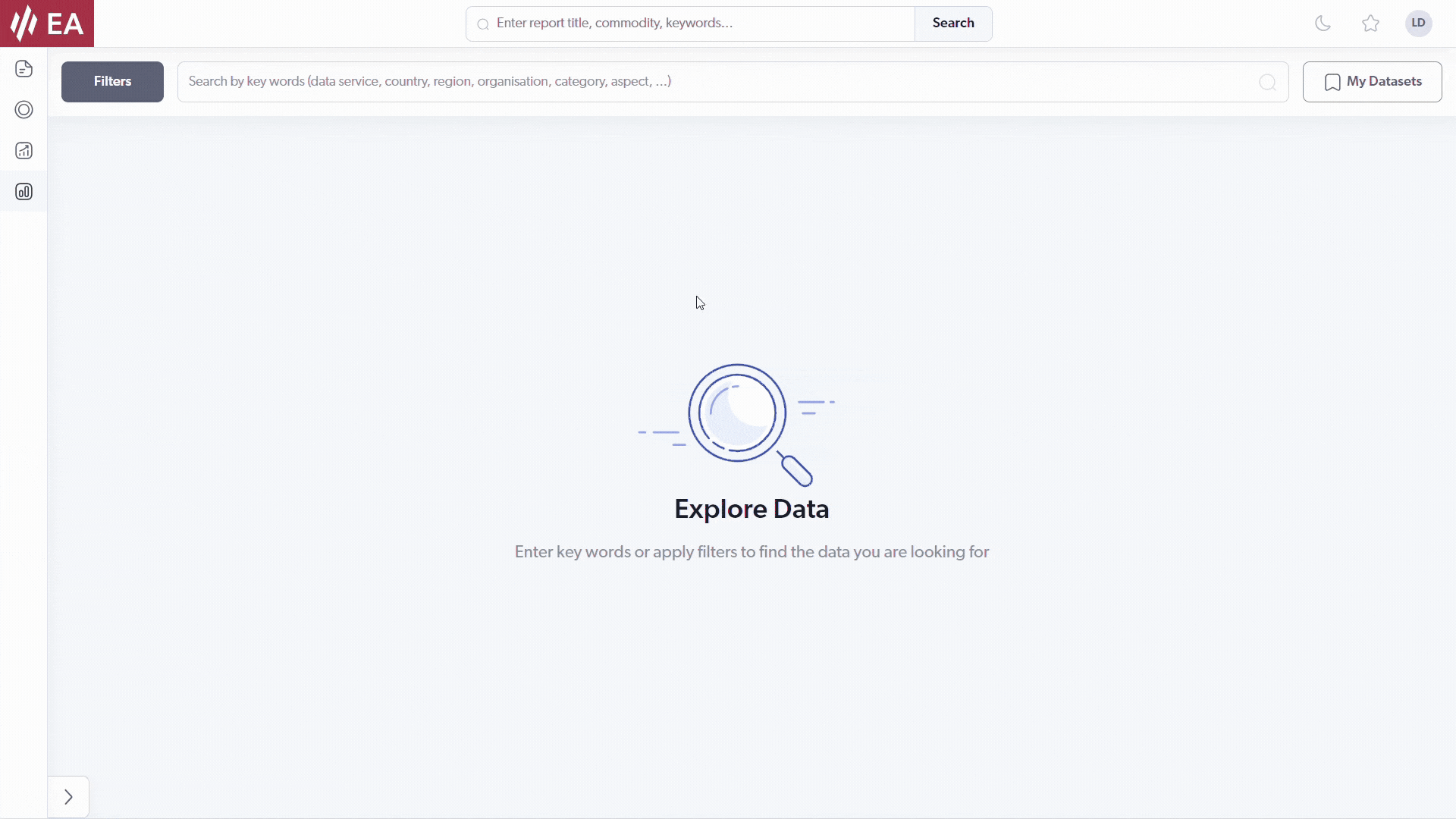The image size is (1456, 819).
Task: Open My Datasets
Action: click(1372, 82)
